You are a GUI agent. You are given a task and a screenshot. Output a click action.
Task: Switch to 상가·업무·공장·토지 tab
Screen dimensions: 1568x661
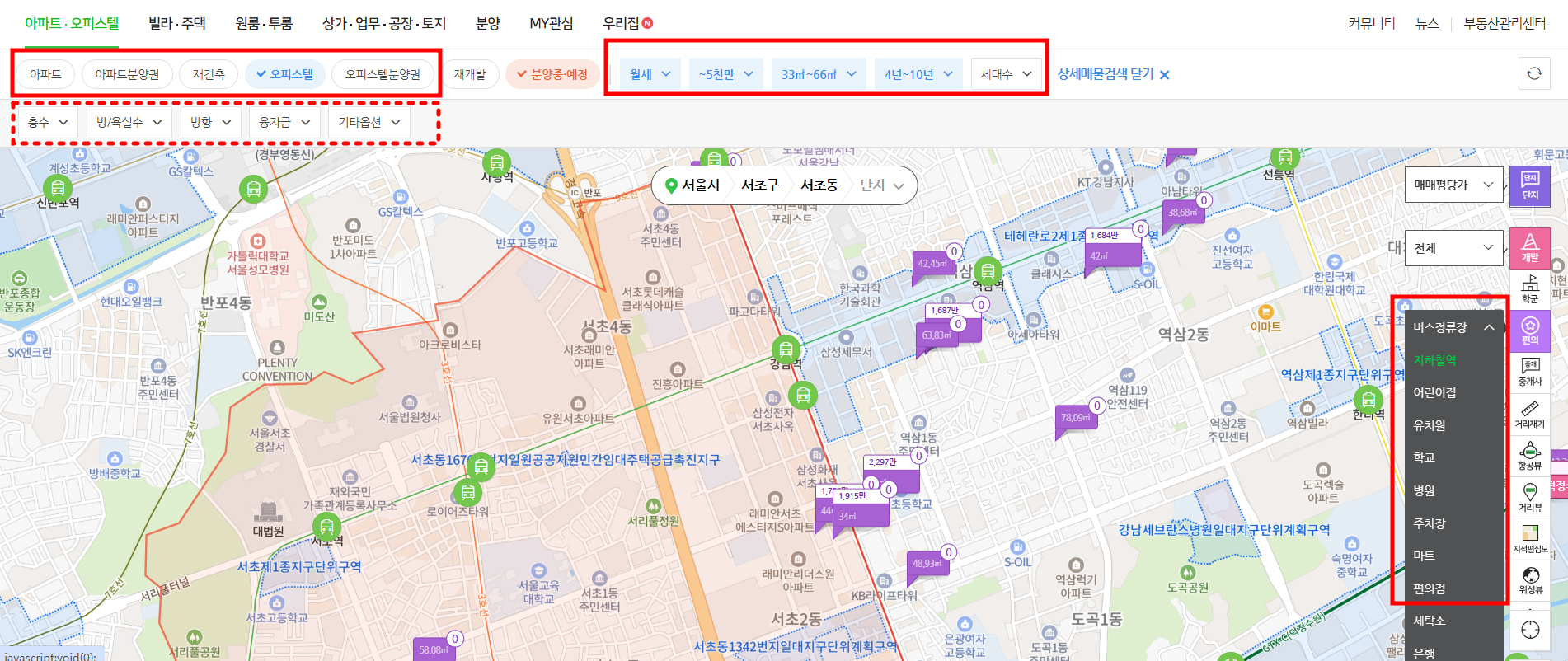pos(384,23)
